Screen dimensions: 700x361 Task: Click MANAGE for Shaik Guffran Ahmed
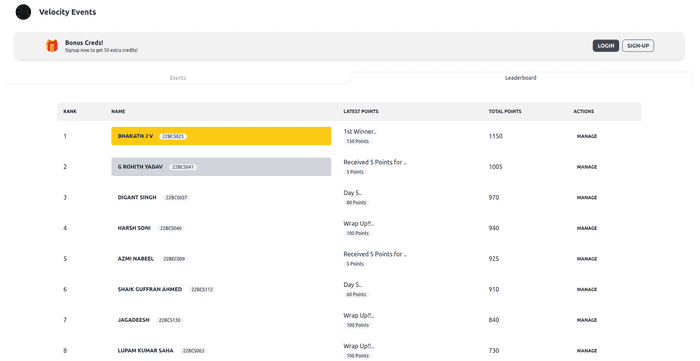pyautogui.click(x=587, y=289)
